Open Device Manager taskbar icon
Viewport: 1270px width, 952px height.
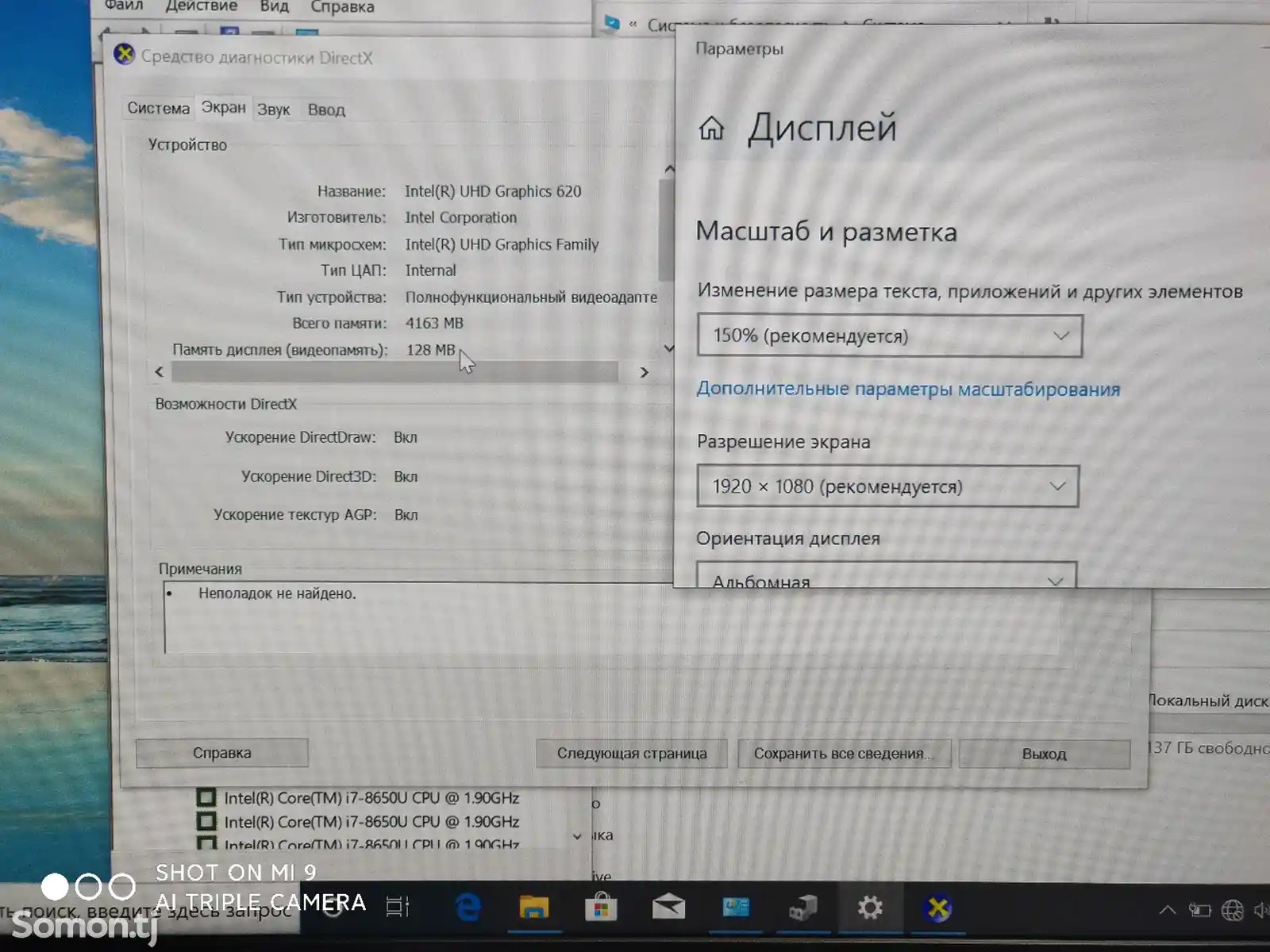coord(802,907)
